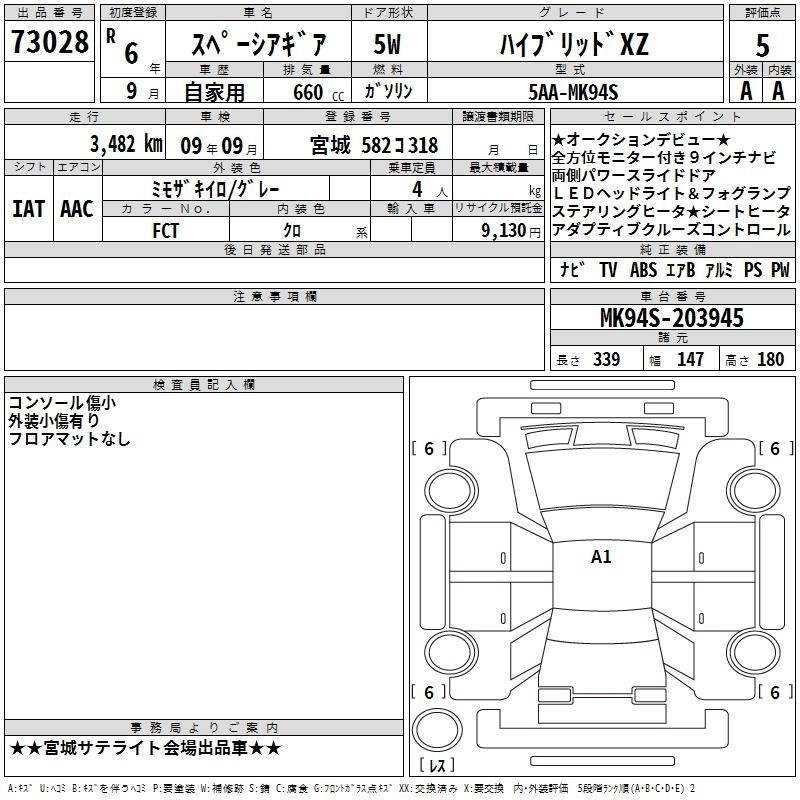The image size is (800, 800).
Task: Click the car name スペーシアギア
Action: pyautogui.click(x=257, y=43)
